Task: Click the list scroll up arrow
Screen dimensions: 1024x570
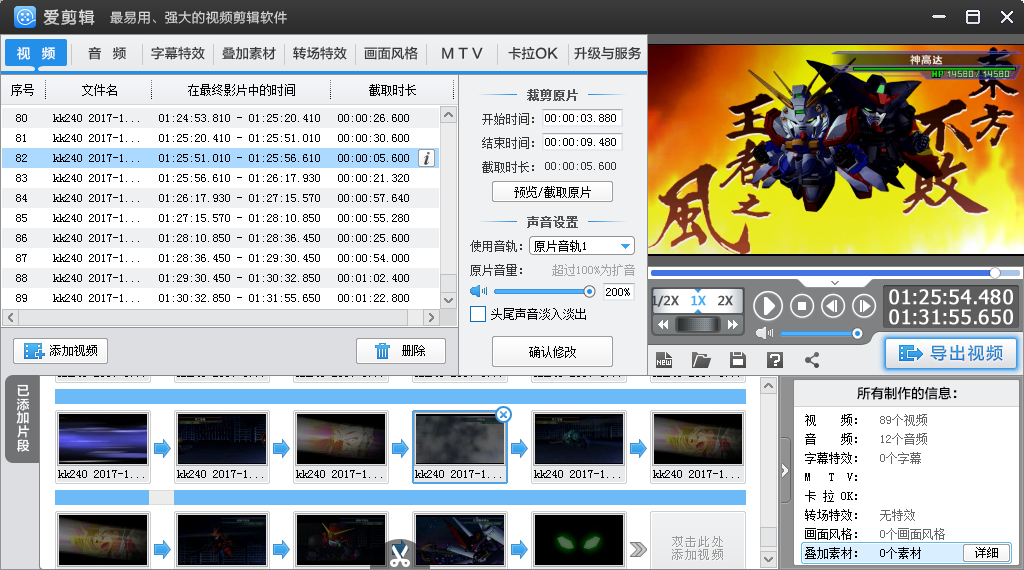Action: 448,115
